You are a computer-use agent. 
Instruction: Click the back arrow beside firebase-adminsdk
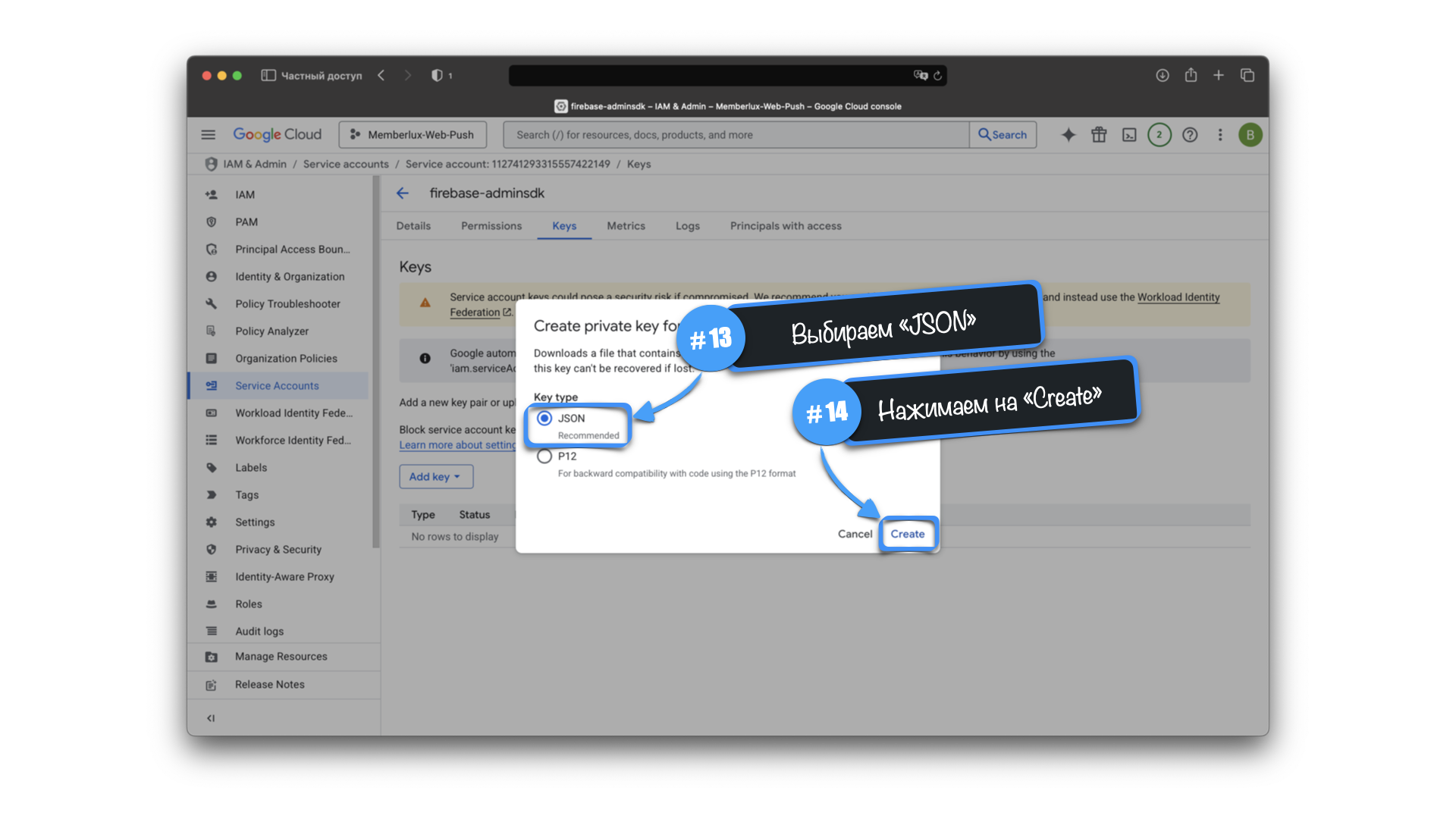coord(403,193)
